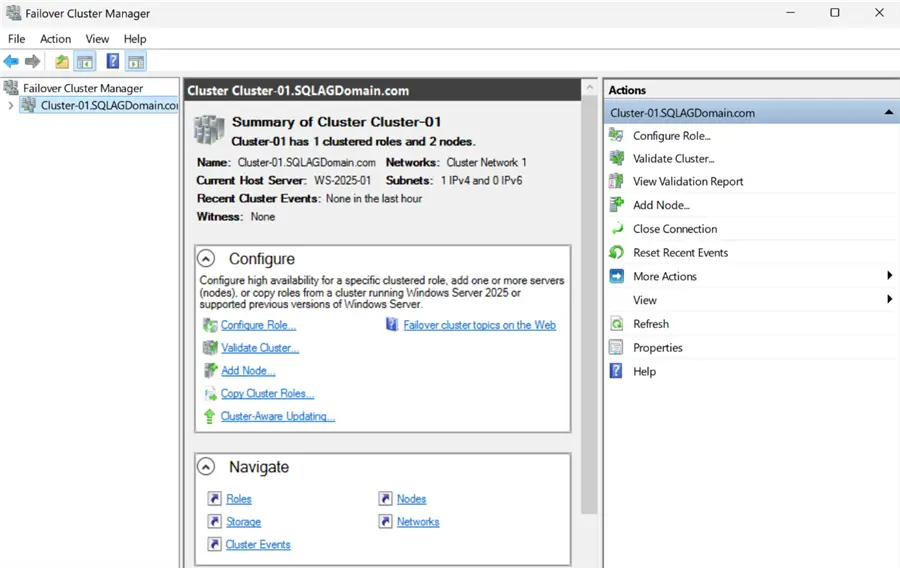Click the up-one-level folder icon
The width and height of the screenshot is (900, 568).
click(61, 61)
